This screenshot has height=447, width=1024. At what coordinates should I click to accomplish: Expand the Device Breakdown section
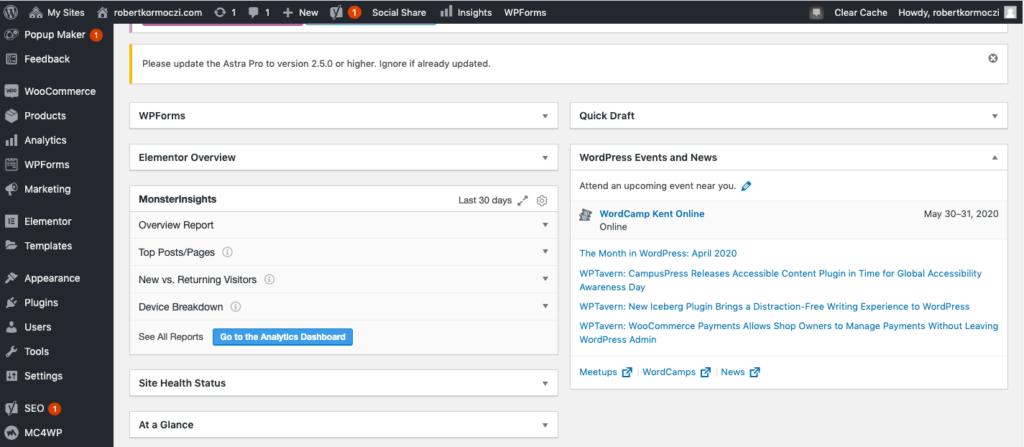click(545, 306)
